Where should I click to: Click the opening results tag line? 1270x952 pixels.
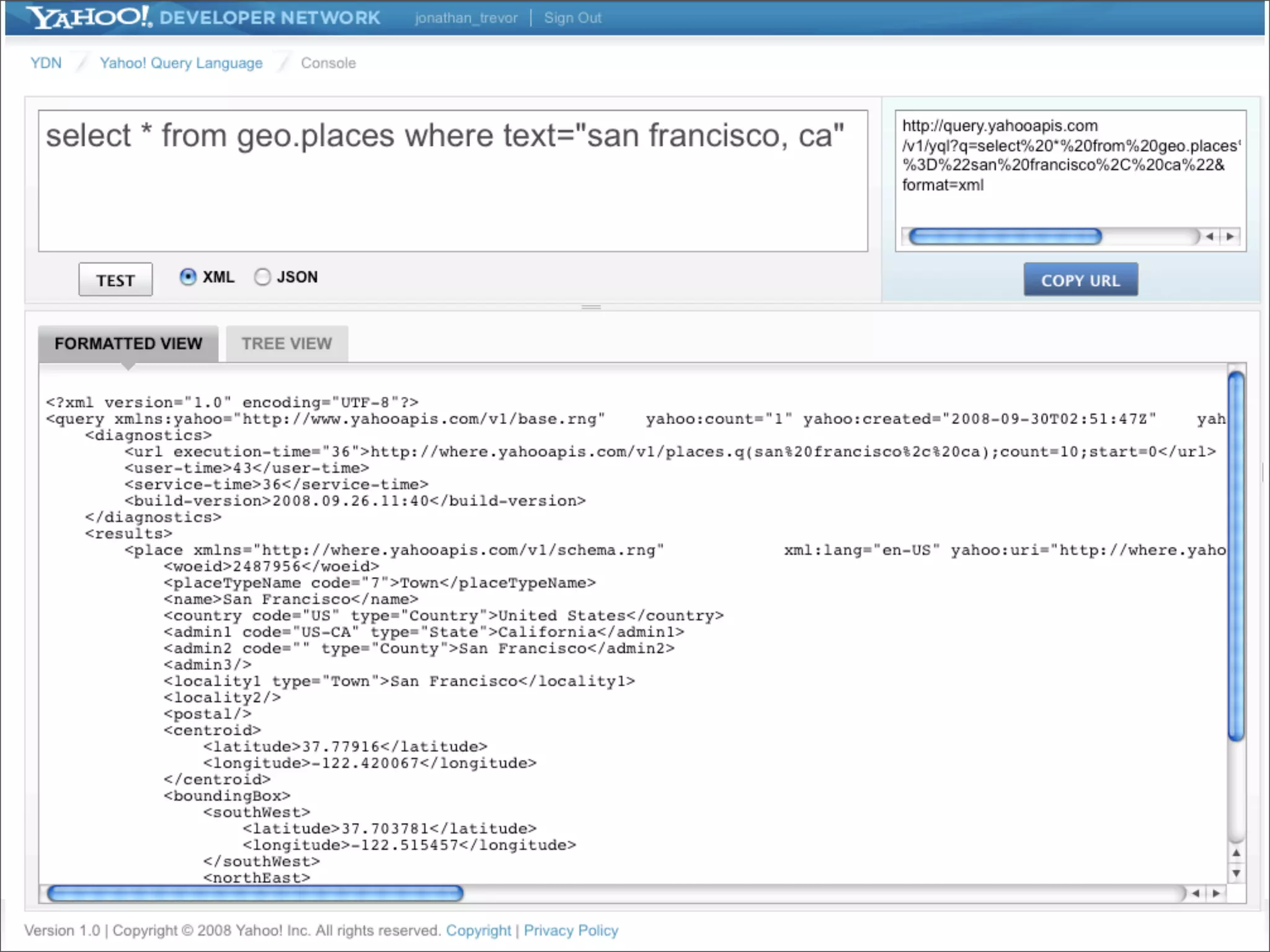[128, 534]
